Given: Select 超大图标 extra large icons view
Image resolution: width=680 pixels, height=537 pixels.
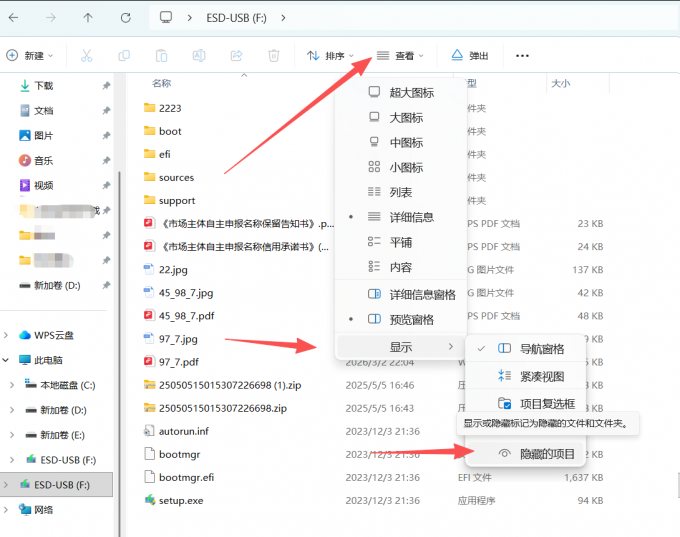Looking at the screenshot, I should 401,92.
